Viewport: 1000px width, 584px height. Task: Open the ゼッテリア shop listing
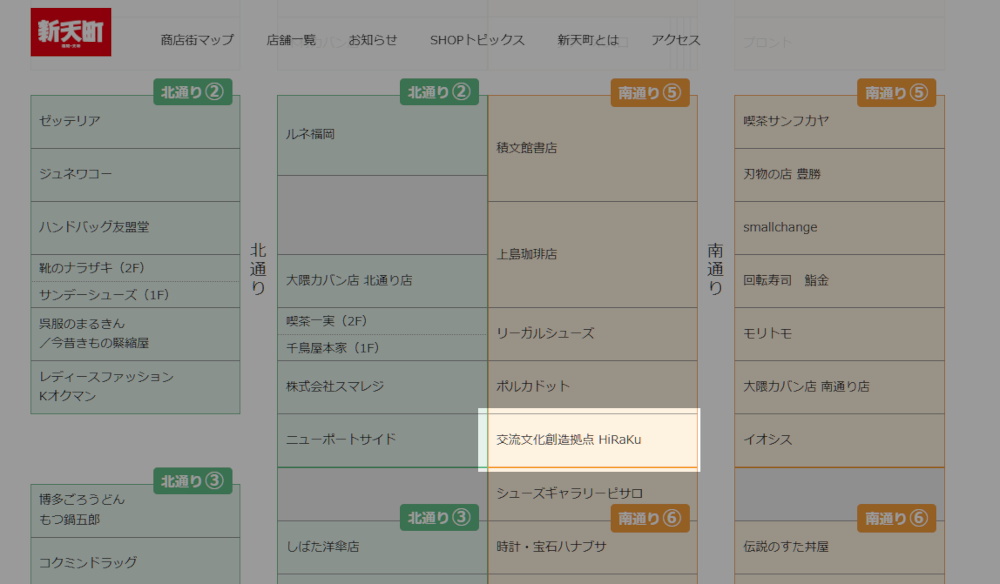tap(135, 119)
